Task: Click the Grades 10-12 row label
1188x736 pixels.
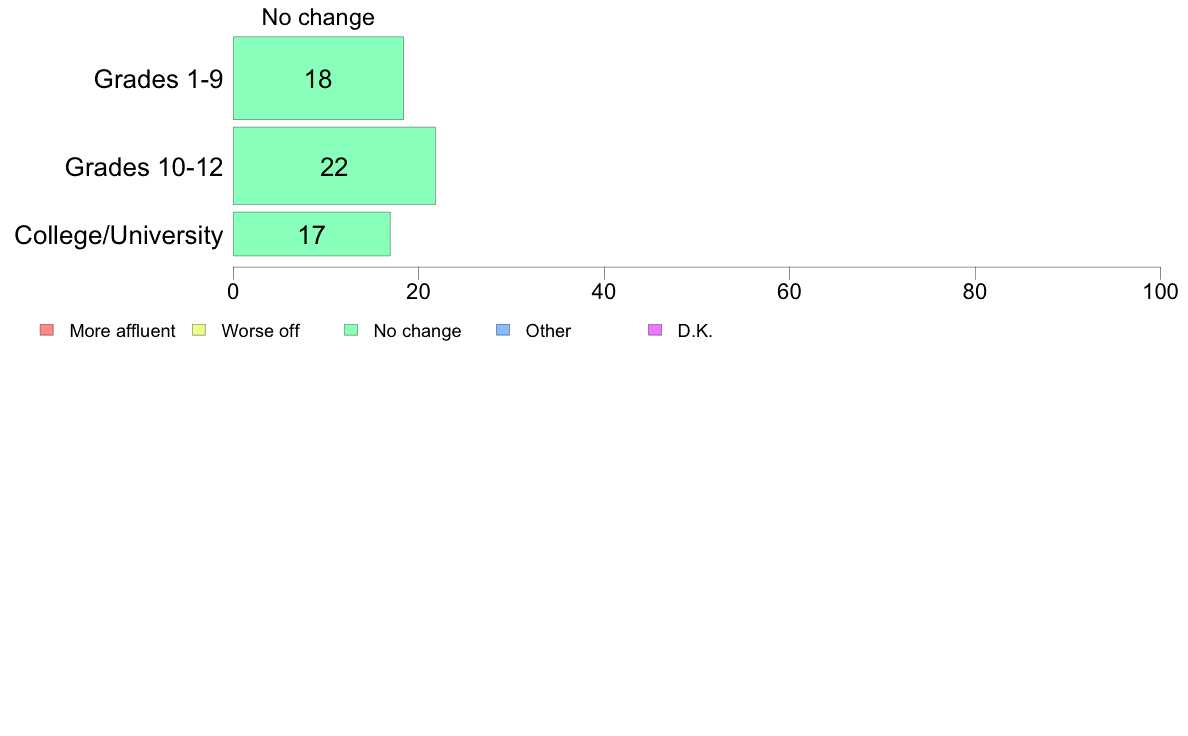Action: 144,167
